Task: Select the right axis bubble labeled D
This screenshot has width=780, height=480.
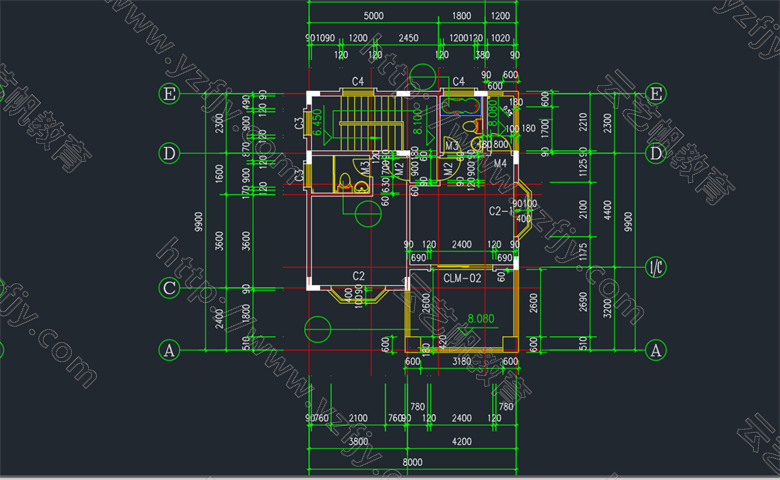Action: [657, 154]
